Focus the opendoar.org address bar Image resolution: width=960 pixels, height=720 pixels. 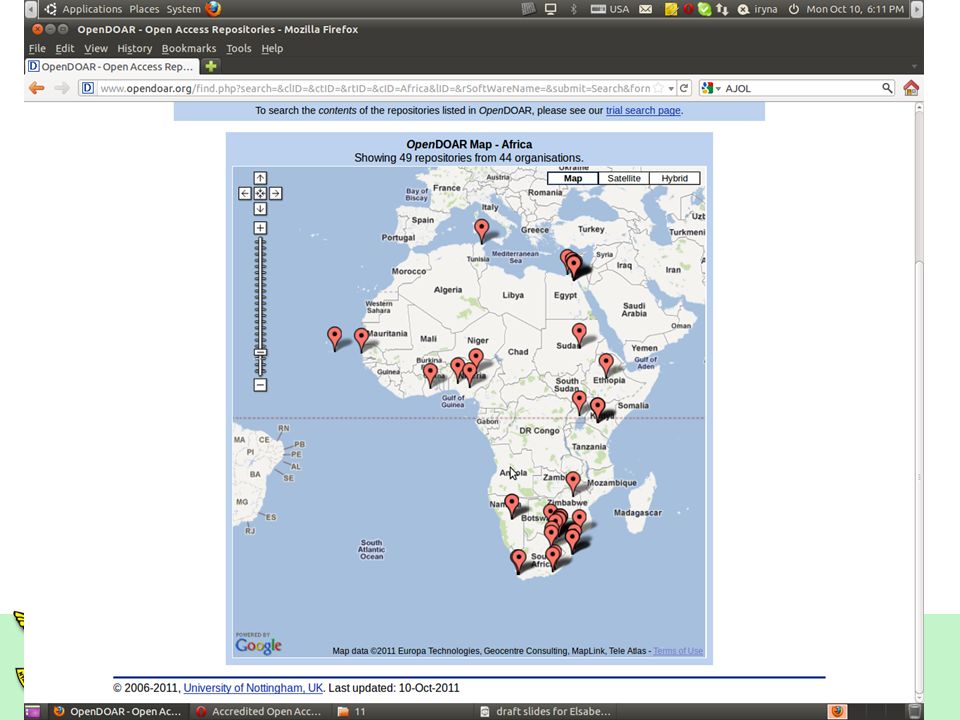click(x=373, y=88)
